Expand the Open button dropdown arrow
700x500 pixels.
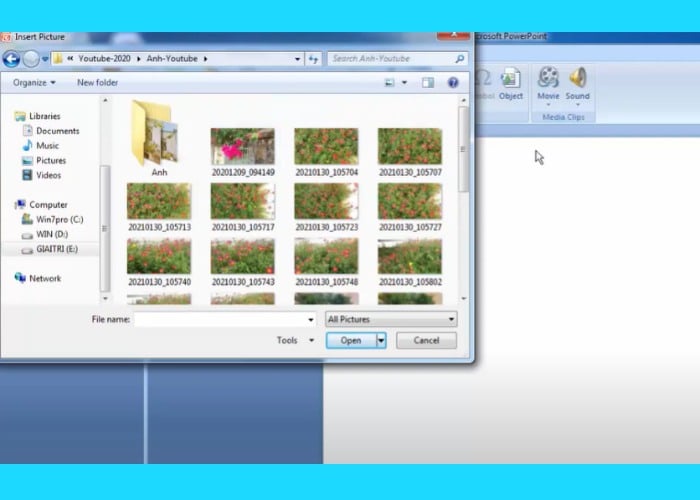[x=381, y=341]
